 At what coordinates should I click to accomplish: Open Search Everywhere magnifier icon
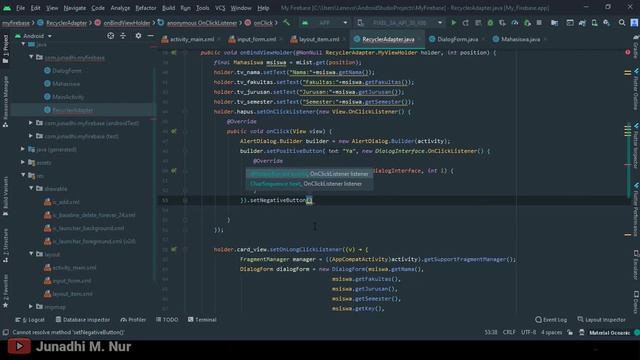pos(622,23)
